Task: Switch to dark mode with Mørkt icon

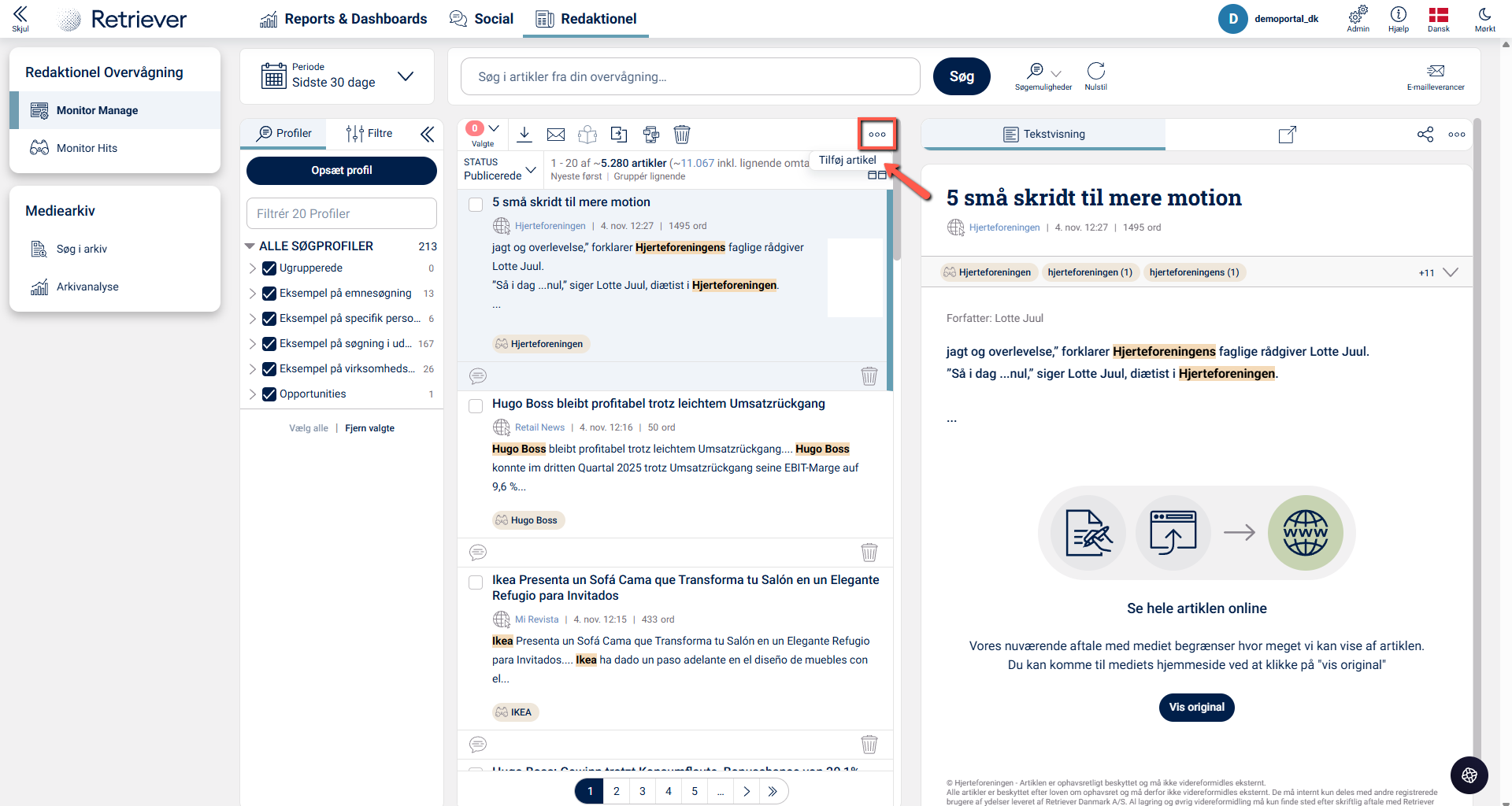Action: pos(1485,18)
